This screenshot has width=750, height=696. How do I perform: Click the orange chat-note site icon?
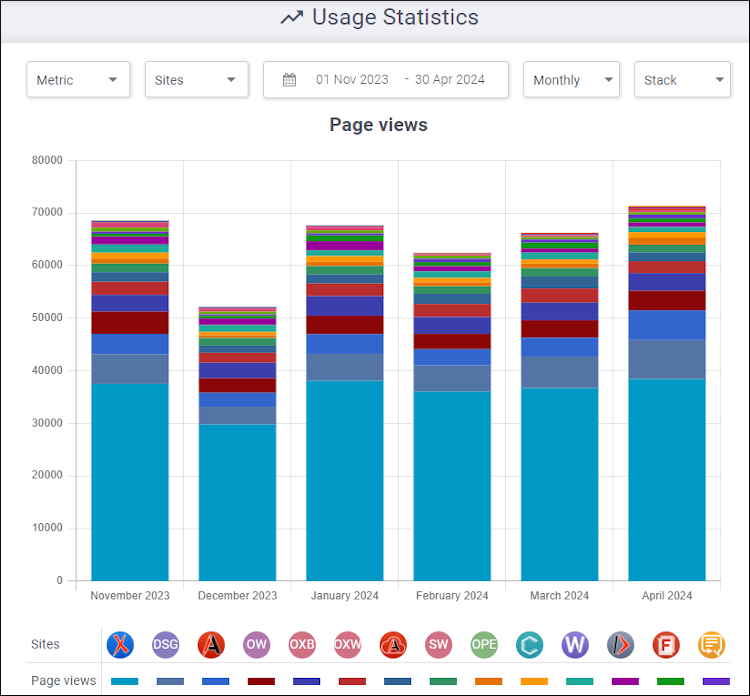coord(711,645)
